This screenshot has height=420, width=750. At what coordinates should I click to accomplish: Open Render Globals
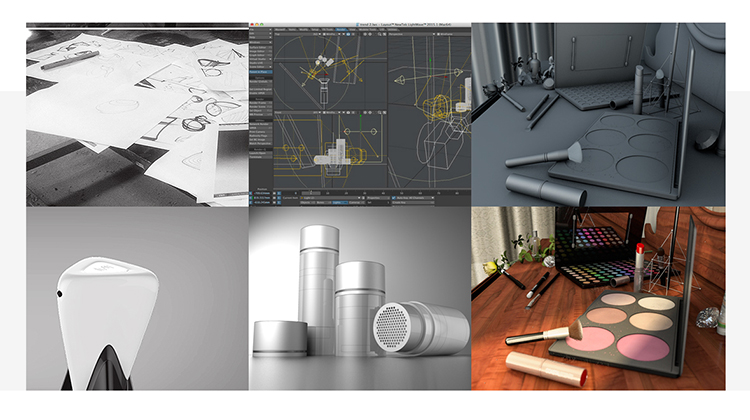[x=260, y=81]
